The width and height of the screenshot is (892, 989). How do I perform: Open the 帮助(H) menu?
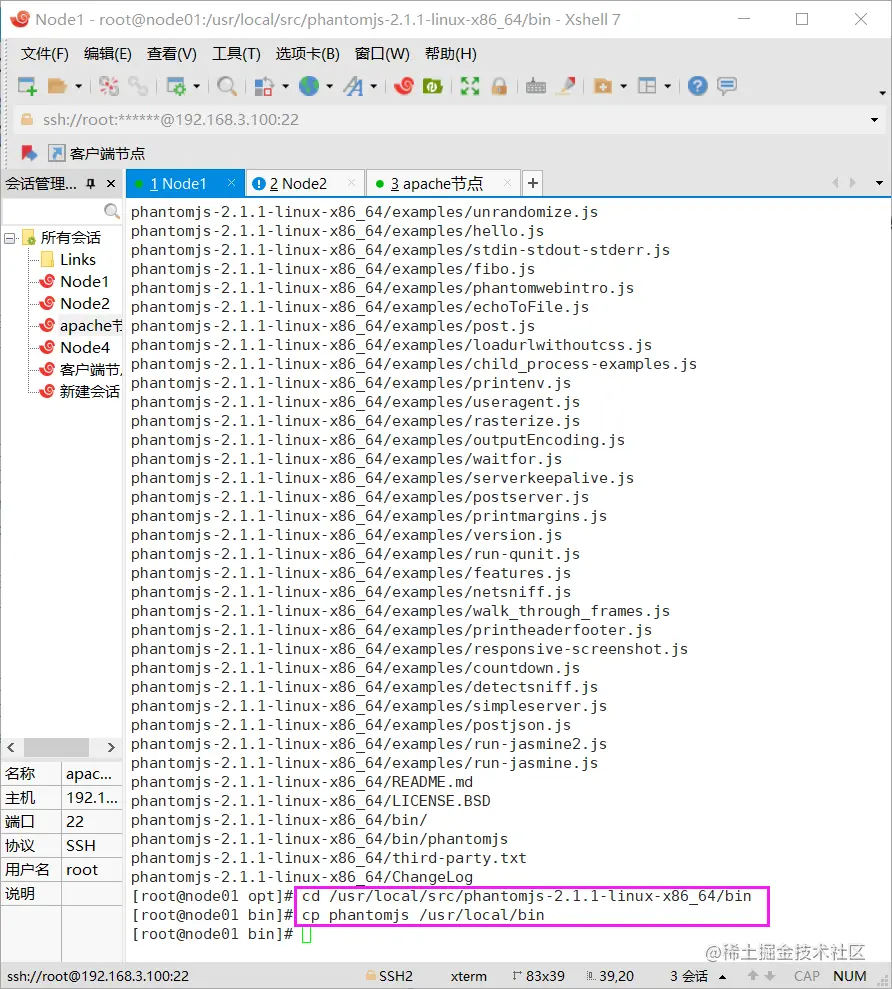click(x=450, y=54)
